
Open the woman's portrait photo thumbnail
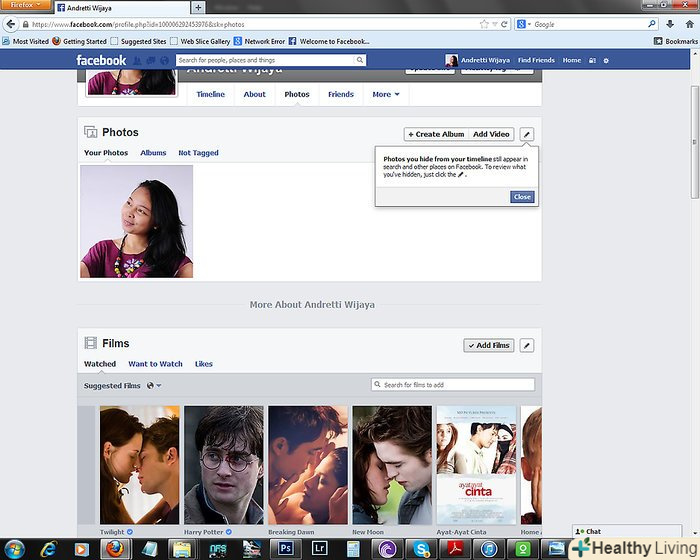137,221
